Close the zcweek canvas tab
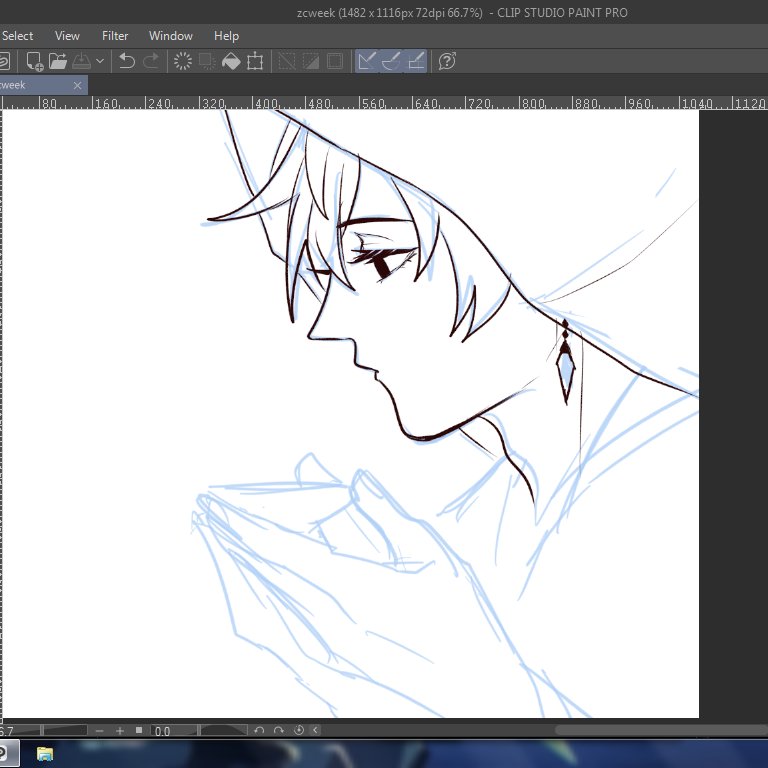Screen dimensions: 768x768 point(77,86)
